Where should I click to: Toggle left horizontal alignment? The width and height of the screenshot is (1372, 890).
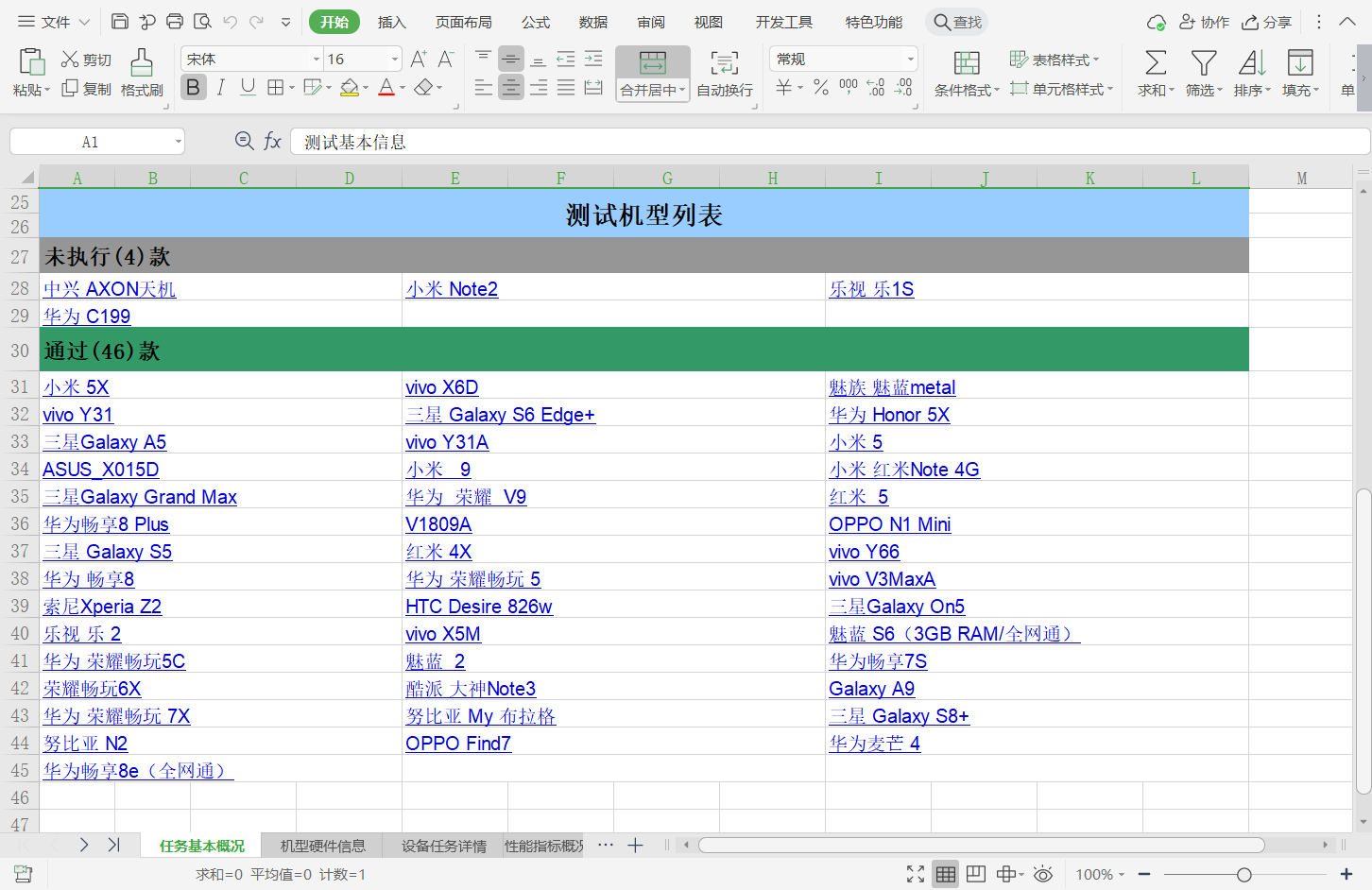(483, 88)
